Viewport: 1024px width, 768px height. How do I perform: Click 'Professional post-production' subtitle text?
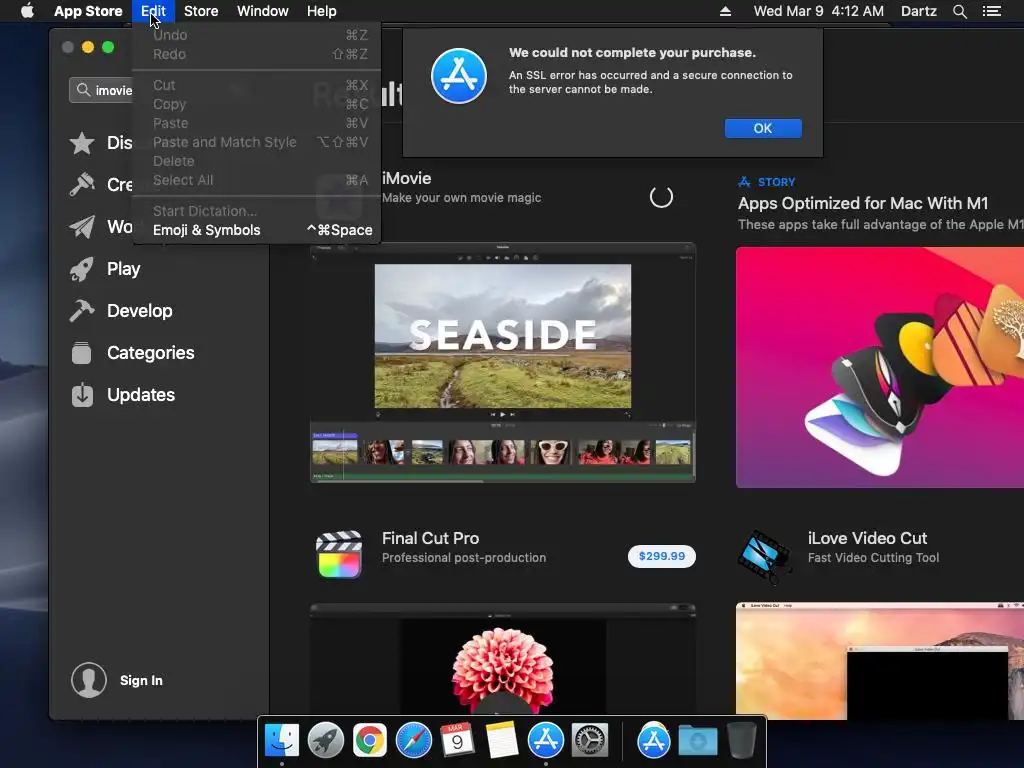coord(464,558)
